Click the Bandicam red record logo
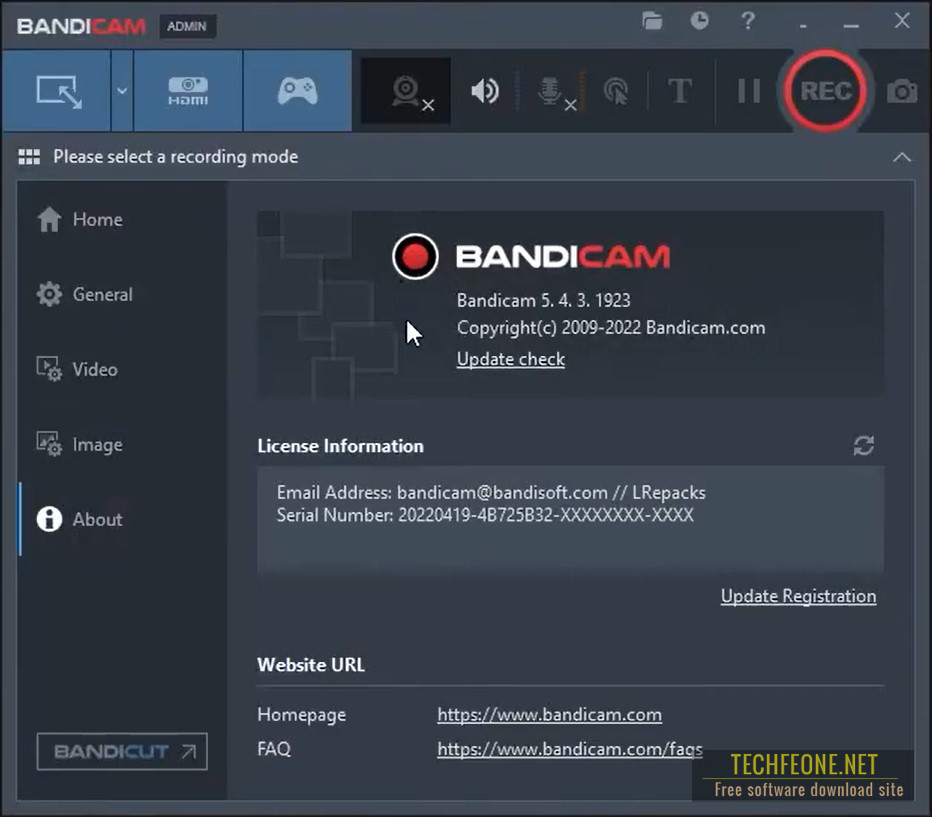932x817 pixels. pyautogui.click(x=415, y=256)
